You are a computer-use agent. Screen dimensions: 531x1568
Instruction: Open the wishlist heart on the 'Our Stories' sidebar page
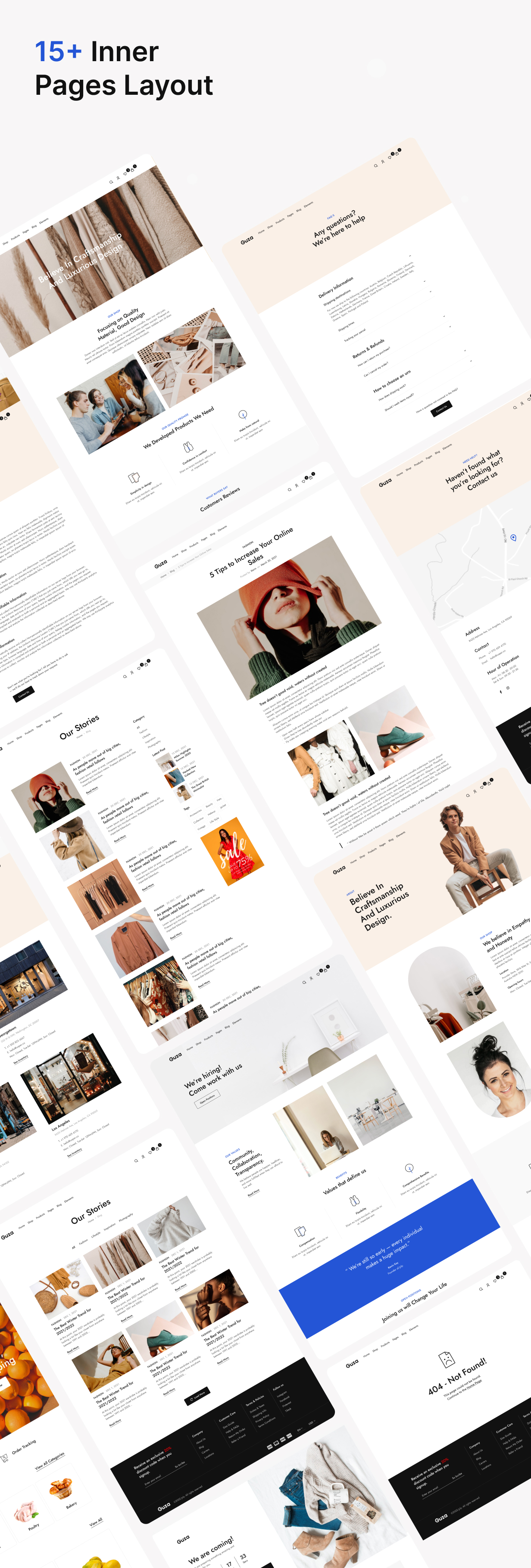click(x=140, y=668)
